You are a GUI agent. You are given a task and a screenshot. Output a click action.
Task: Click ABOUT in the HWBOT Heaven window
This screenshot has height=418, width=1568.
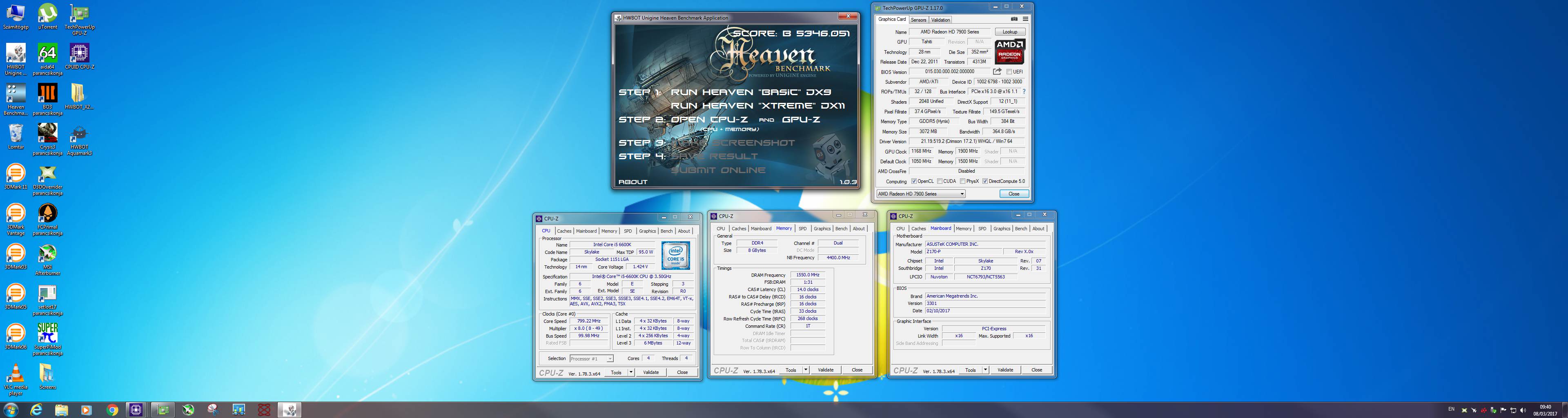tap(633, 182)
